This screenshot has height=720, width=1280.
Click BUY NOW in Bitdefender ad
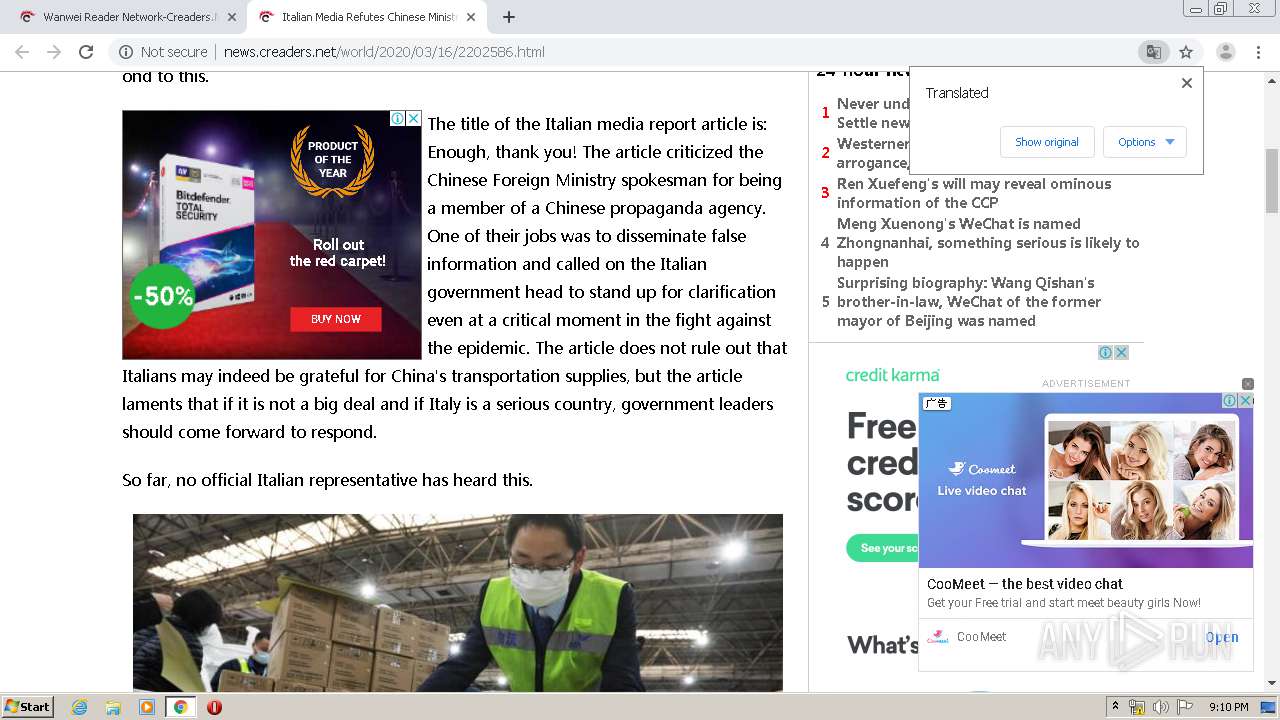pos(336,319)
